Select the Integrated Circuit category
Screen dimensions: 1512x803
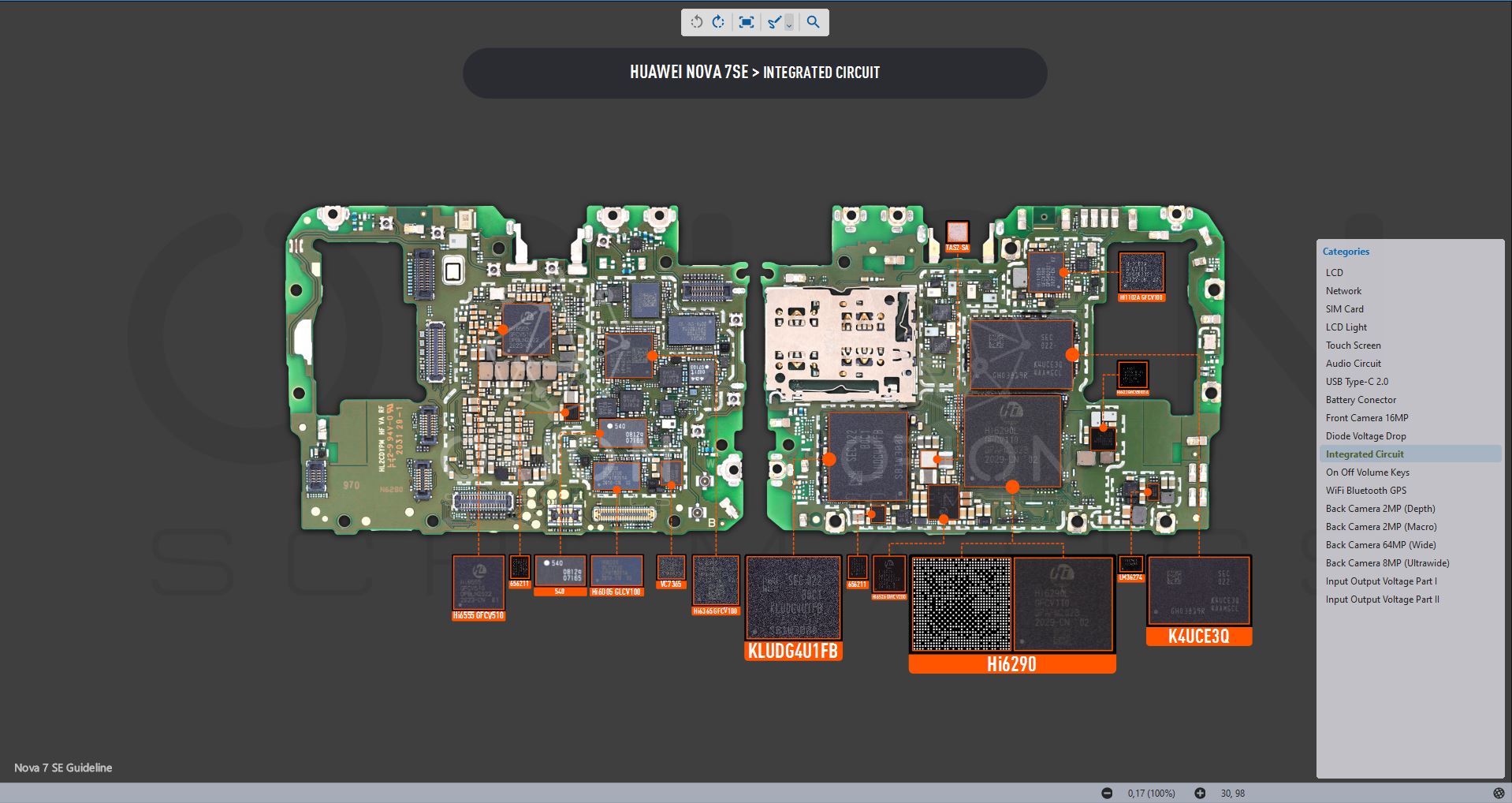1410,454
